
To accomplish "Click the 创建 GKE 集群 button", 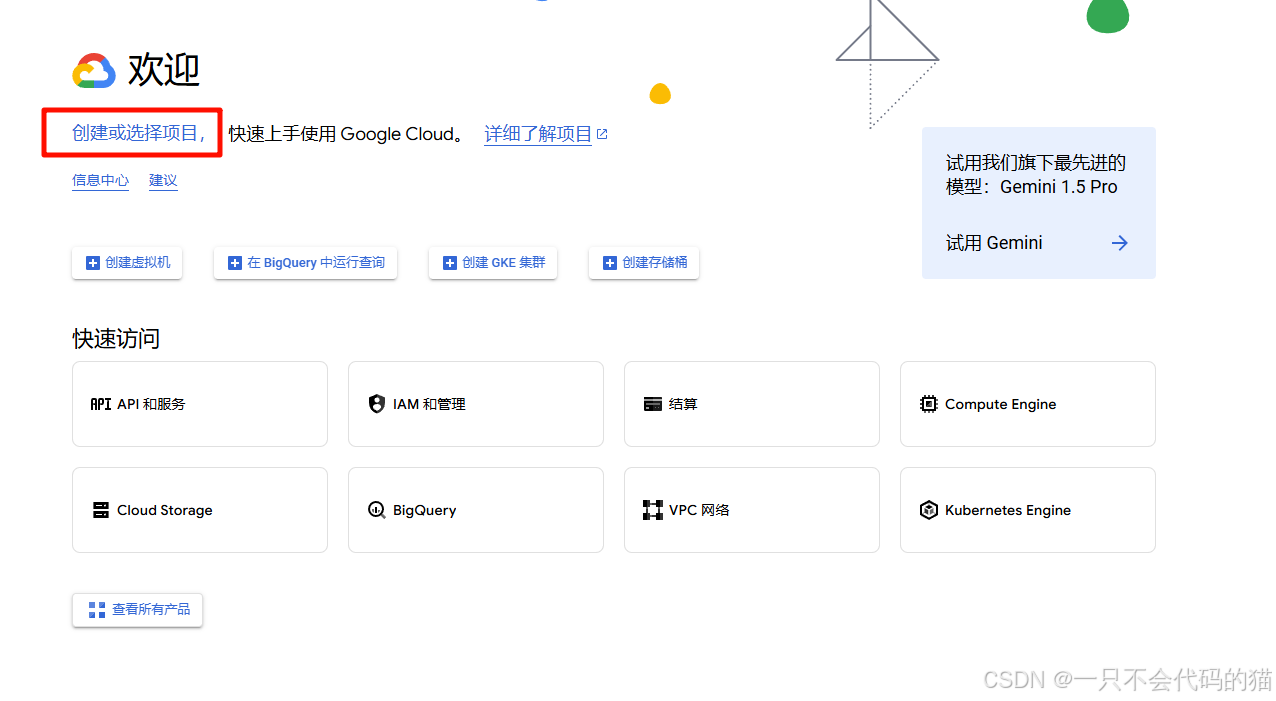I will (493, 263).
